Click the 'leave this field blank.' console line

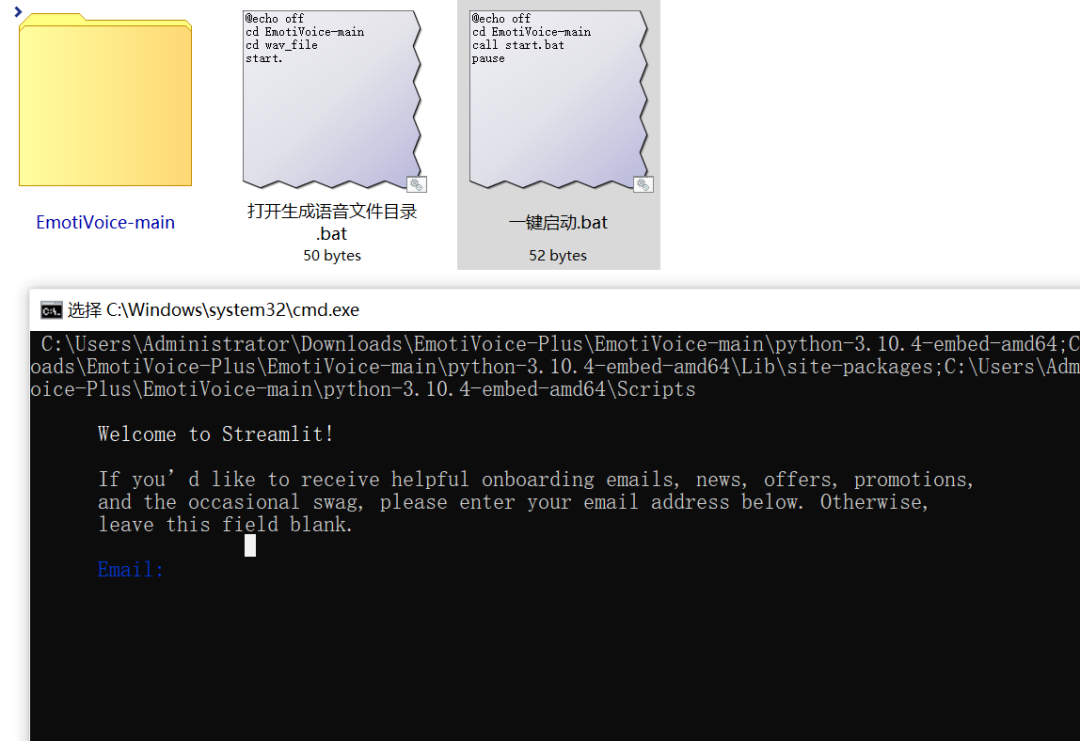coord(225,525)
